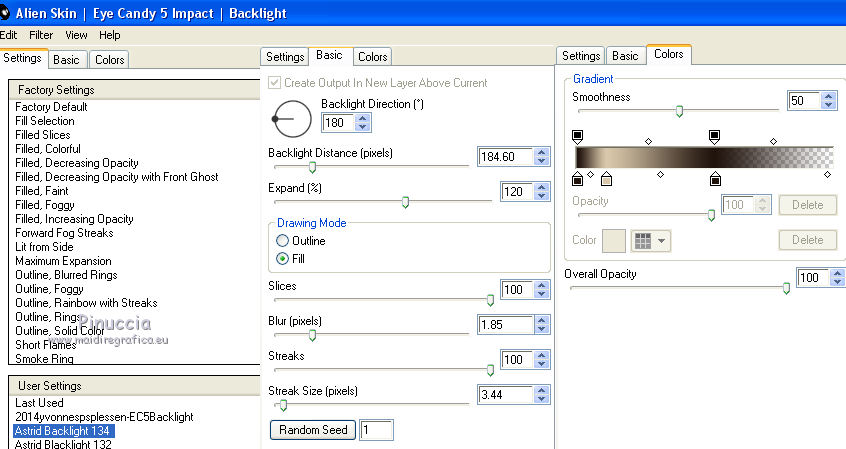The width and height of the screenshot is (846, 449).
Task: Select Outline, Rainbow with Streaks preset
Action: pos(86,303)
